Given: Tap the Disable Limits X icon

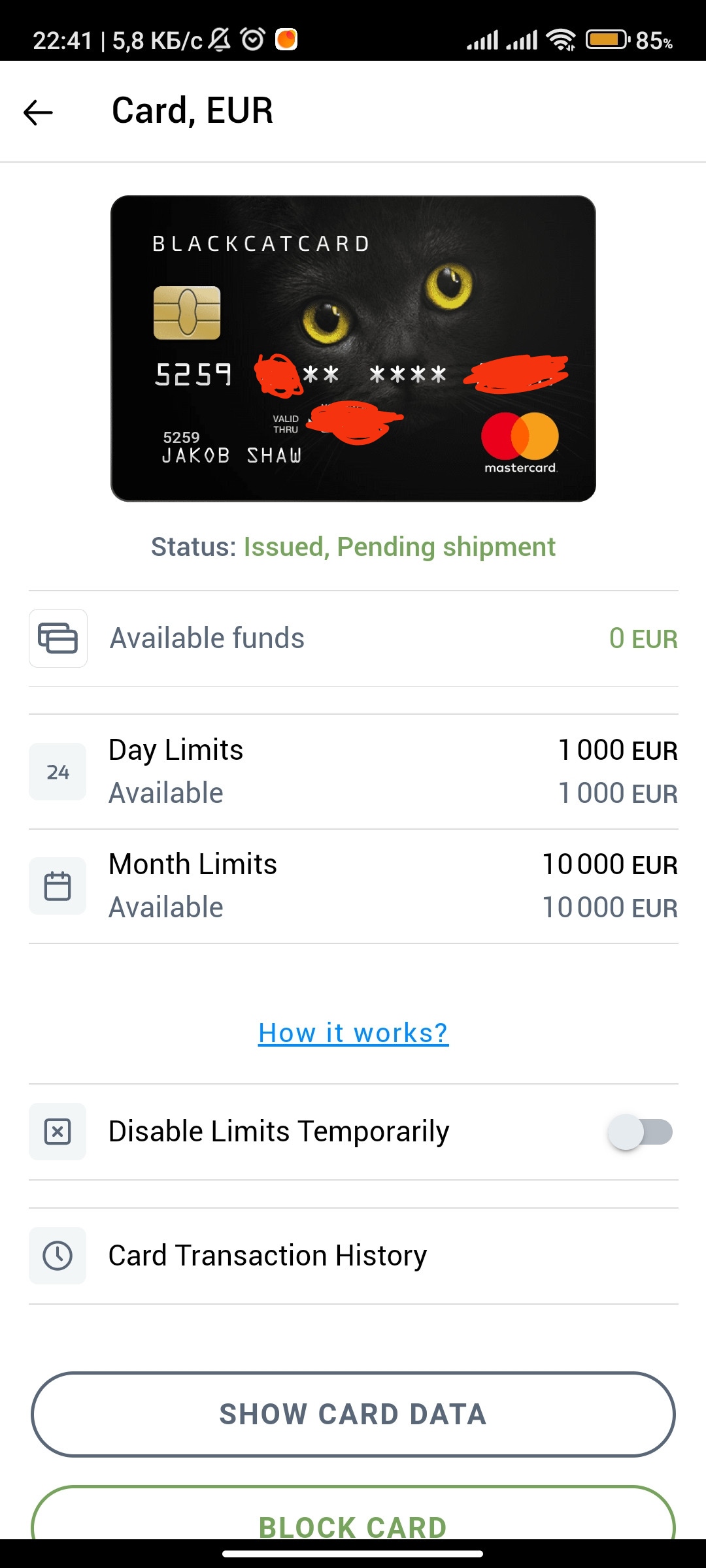Looking at the screenshot, I should [x=58, y=1132].
